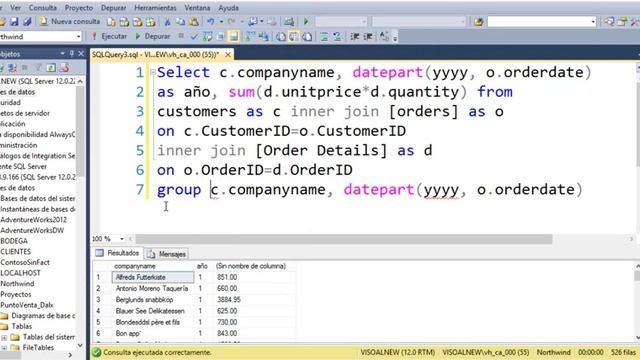Toggle Include Actual Execution Plan icon
This screenshot has height=360, width=640.
click(250, 37)
